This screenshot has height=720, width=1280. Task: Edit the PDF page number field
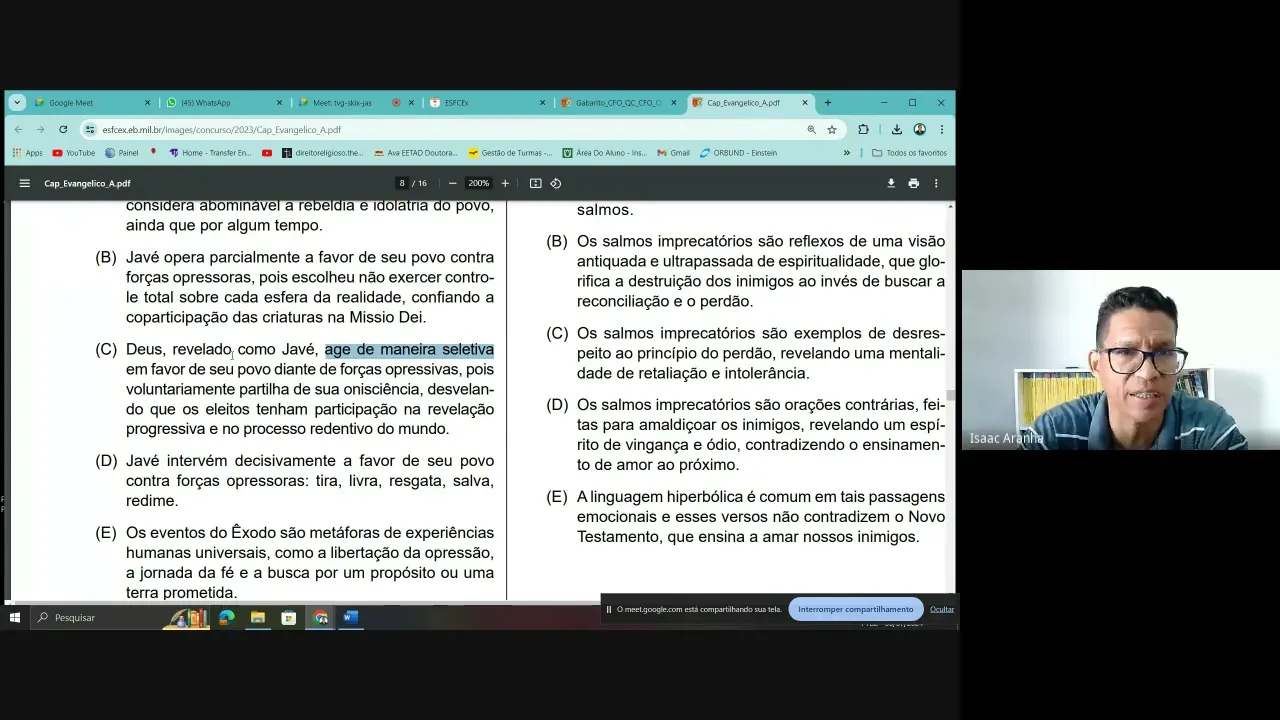point(402,183)
